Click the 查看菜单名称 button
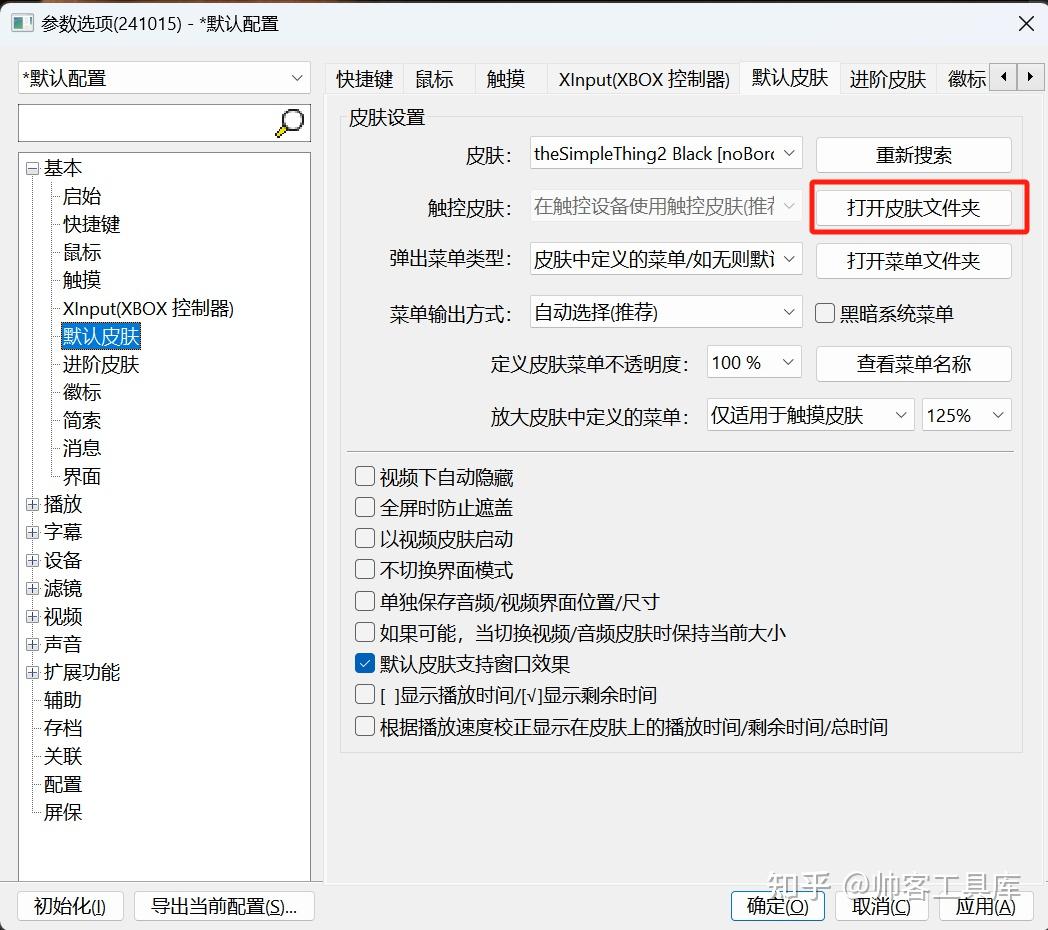The width and height of the screenshot is (1048, 930). pyautogui.click(x=913, y=363)
